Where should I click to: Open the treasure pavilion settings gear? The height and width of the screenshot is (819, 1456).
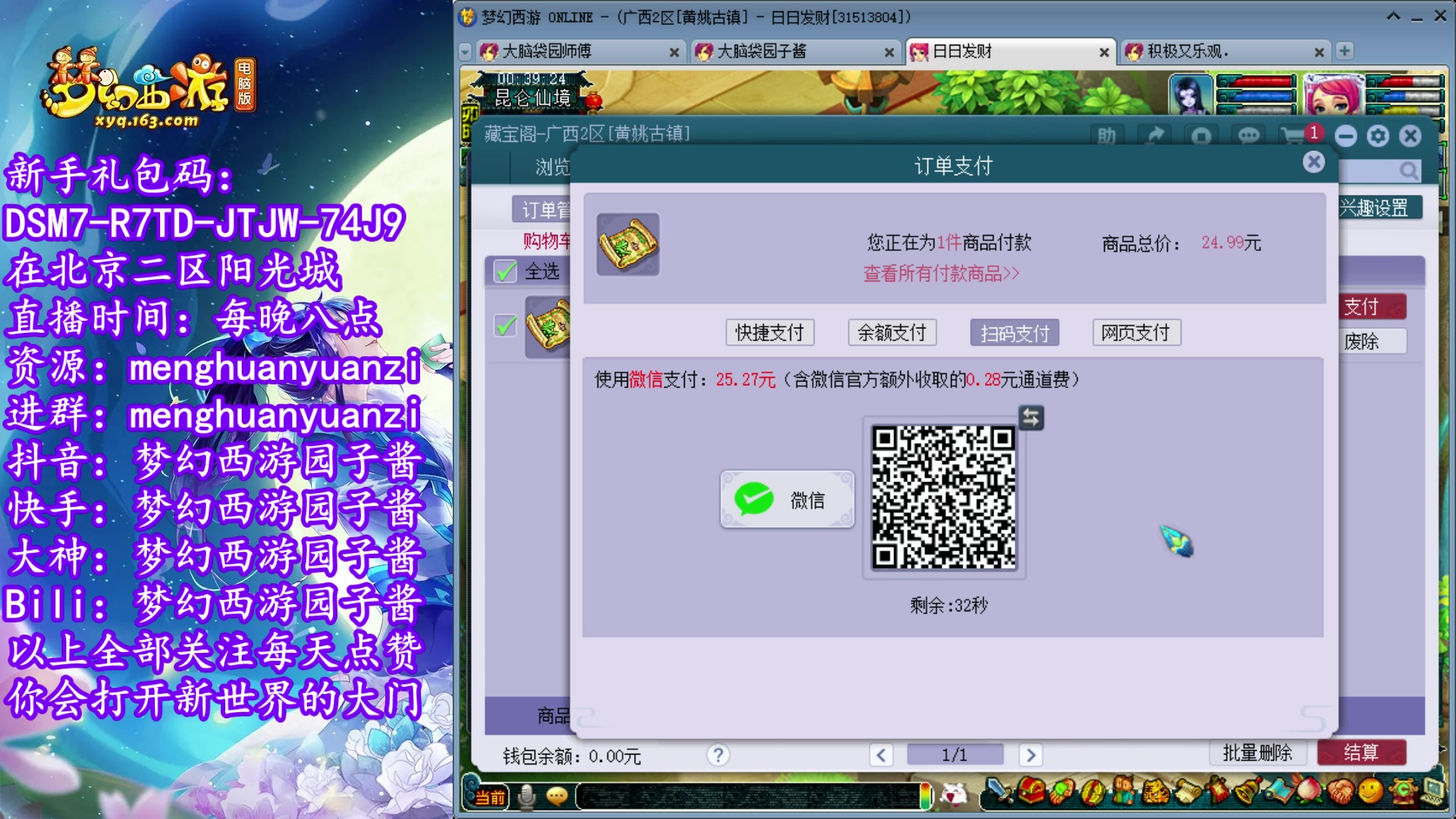point(1378,136)
